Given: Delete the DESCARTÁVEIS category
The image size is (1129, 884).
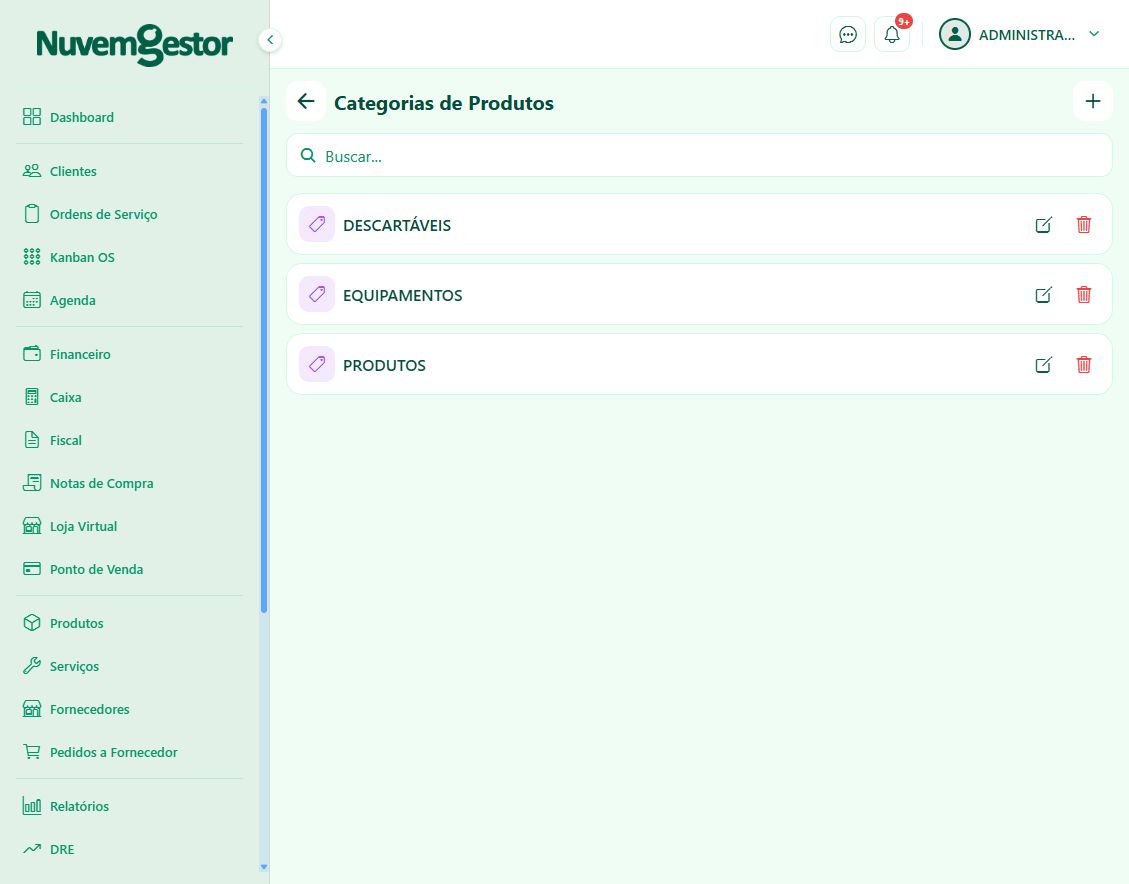Looking at the screenshot, I should [1084, 225].
